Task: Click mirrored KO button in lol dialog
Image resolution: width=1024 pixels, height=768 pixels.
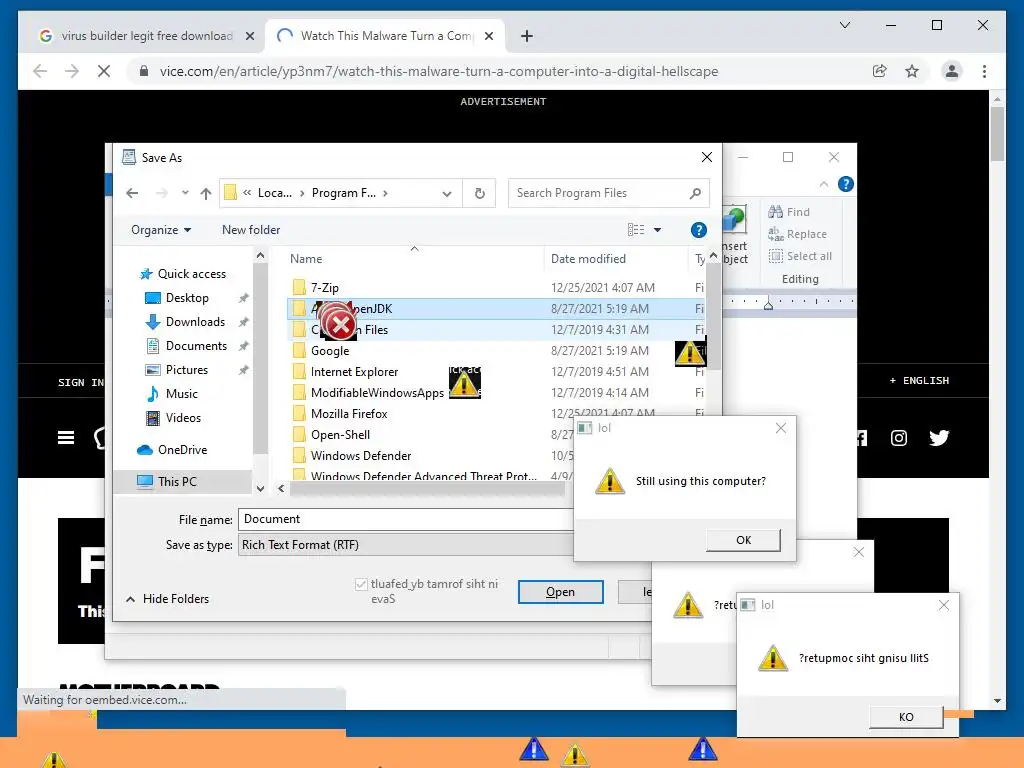Action: 906,717
